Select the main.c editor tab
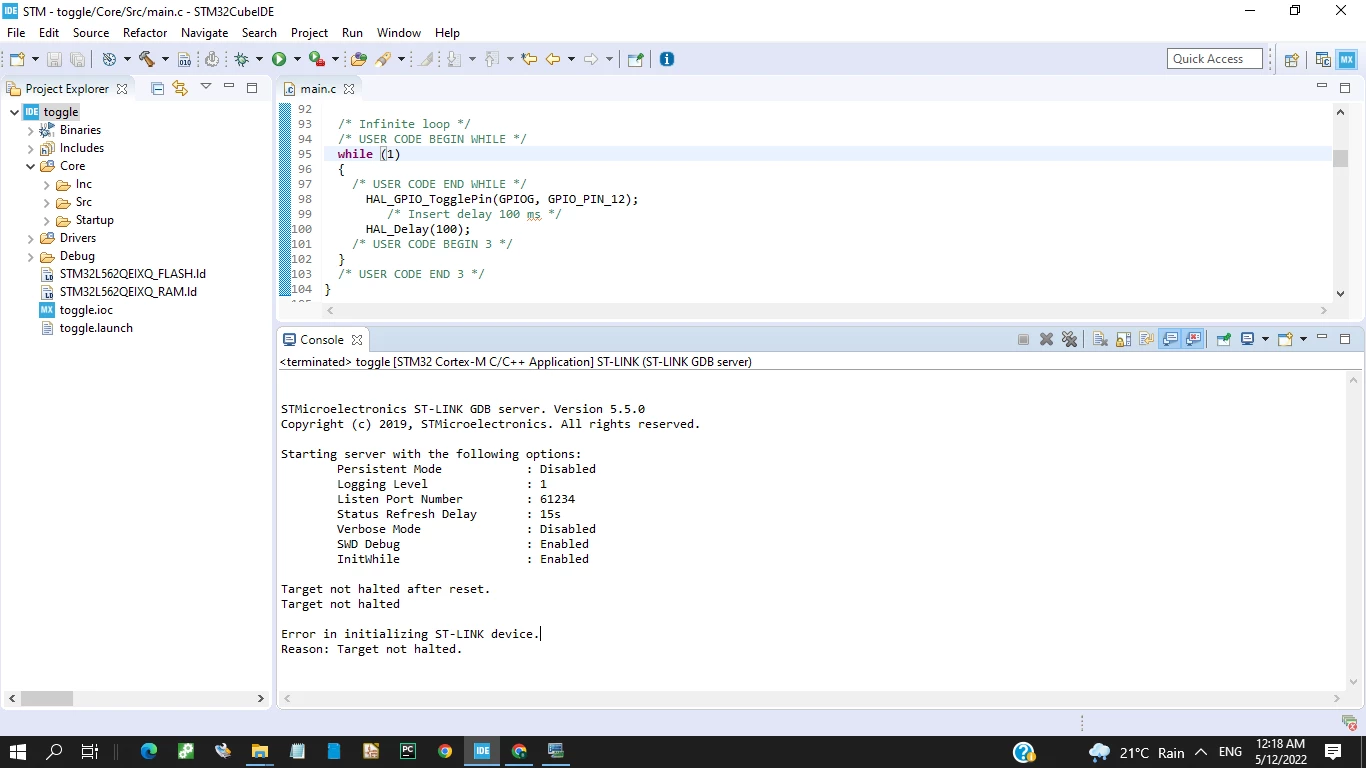The height and width of the screenshot is (768, 1366). 318,88
